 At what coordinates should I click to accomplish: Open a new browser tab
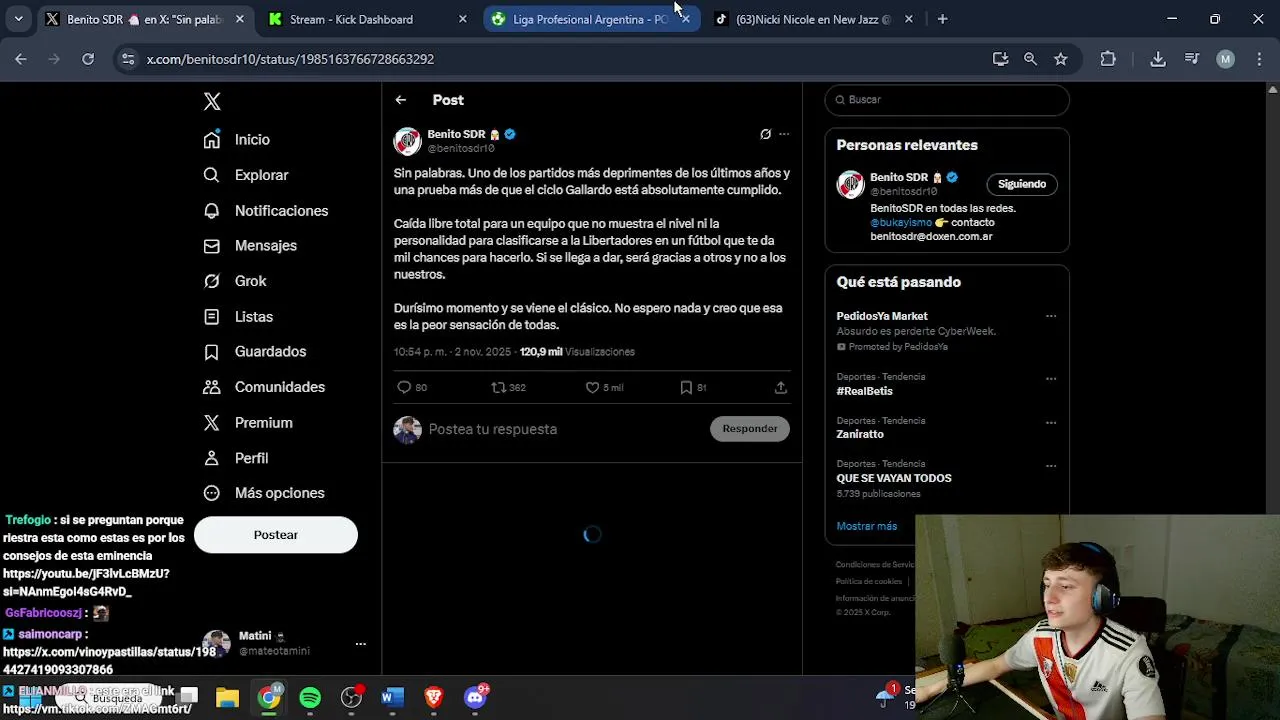pyautogui.click(x=942, y=19)
